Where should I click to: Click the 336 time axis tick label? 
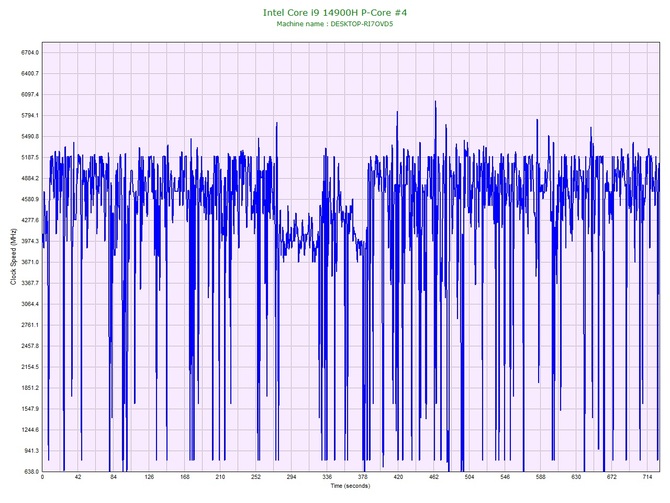327,477
